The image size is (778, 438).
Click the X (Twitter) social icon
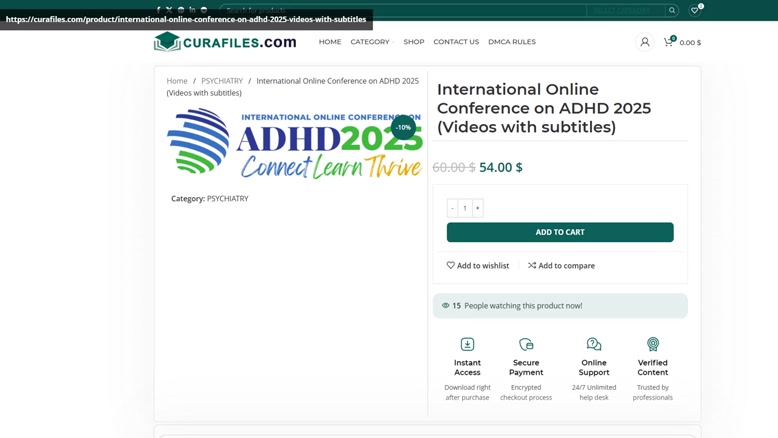(169, 9)
